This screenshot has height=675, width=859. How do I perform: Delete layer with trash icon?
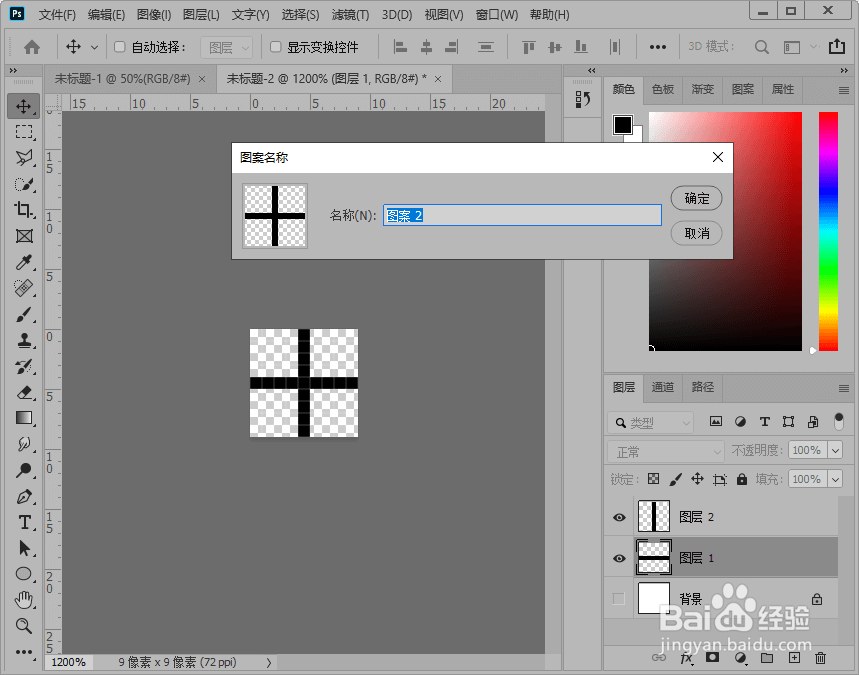click(x=820, y=658)
